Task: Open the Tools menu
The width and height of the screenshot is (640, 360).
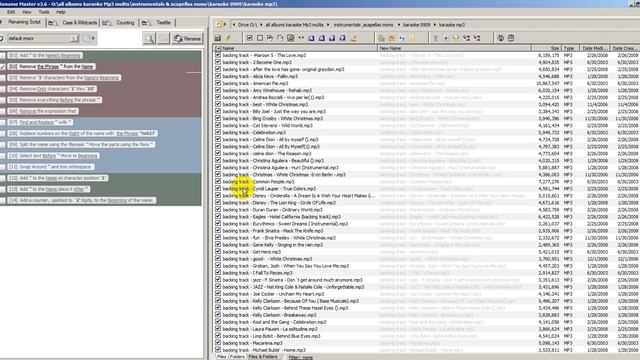Action: click(x=44, y=12)
